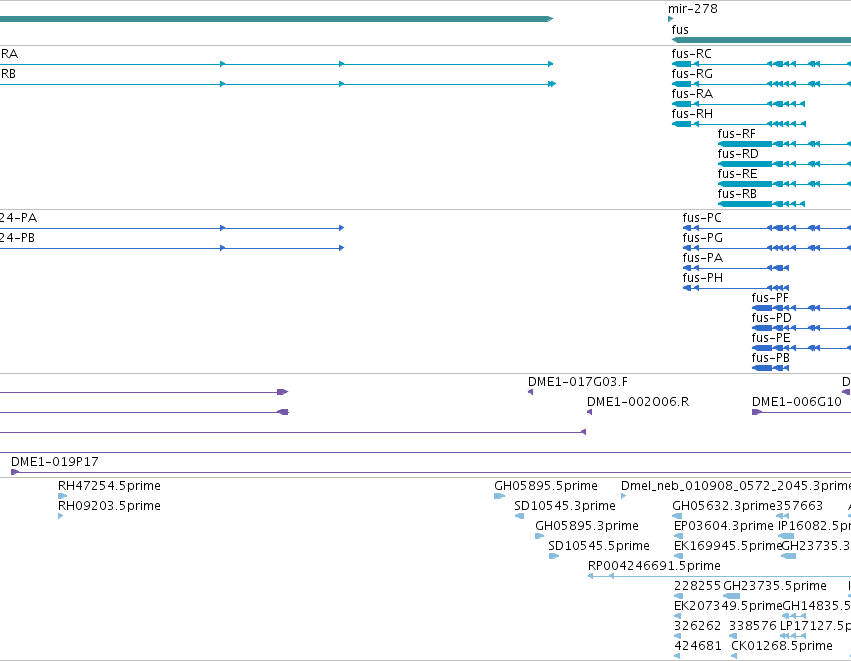The width and height of the screenshot is (851, 661).
Task: Click the EP03604.3prime EST label
Action: [723, 526]
